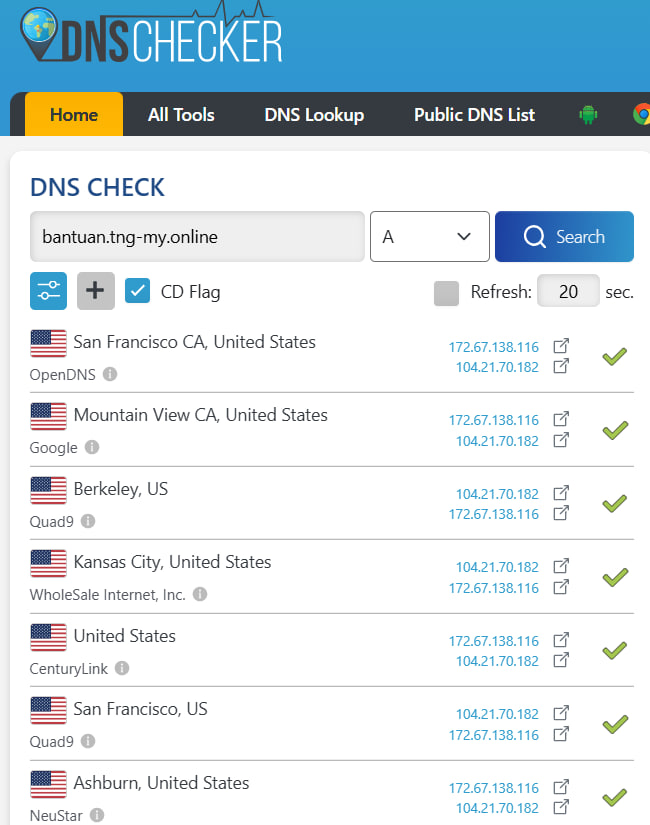
Task: Show info icon next to CenturyLink
Action: click(x=122, y=668)
